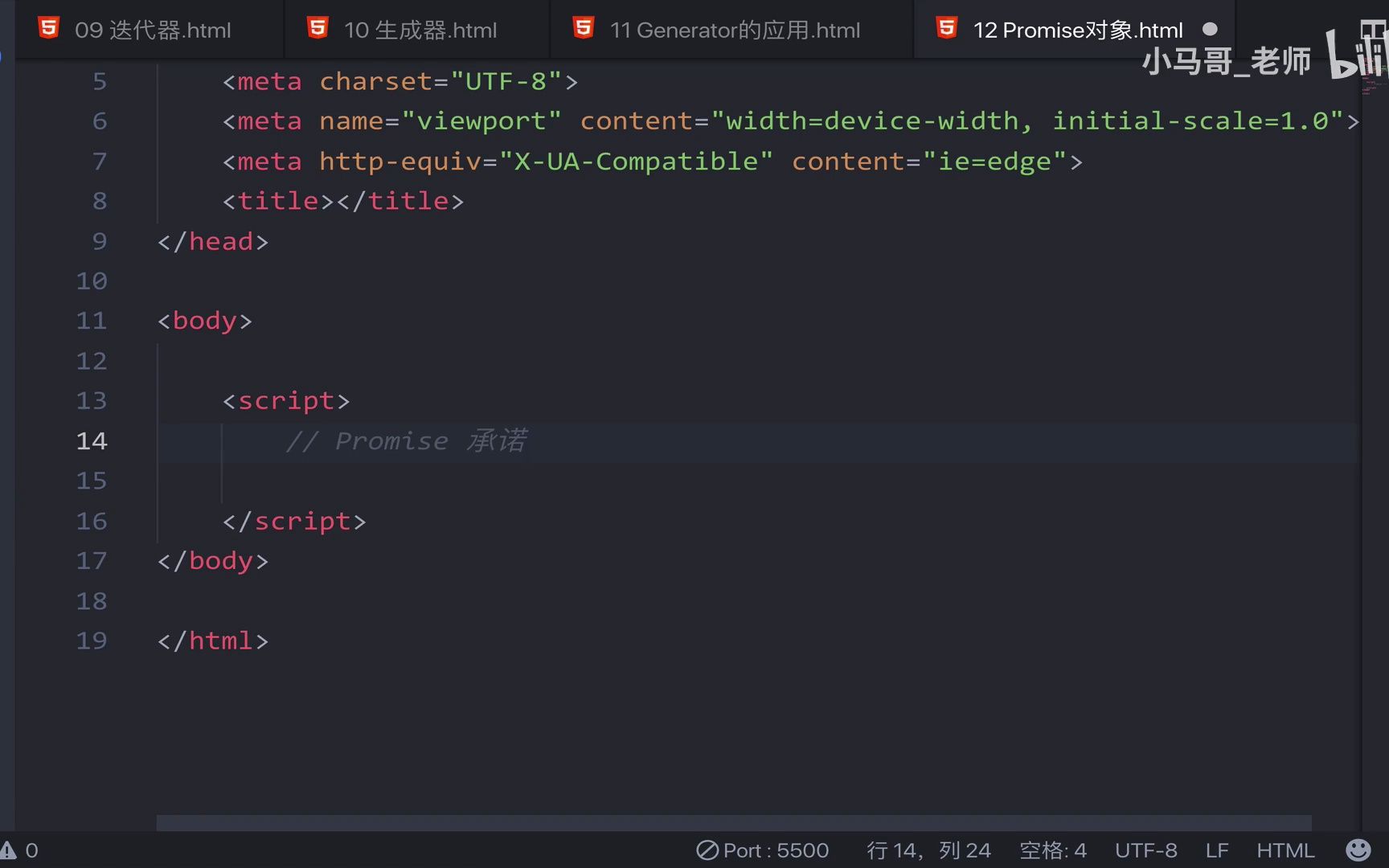Click the opening script tag on line 13
The image size is (1389, 868).
click(x=286, y=401)
